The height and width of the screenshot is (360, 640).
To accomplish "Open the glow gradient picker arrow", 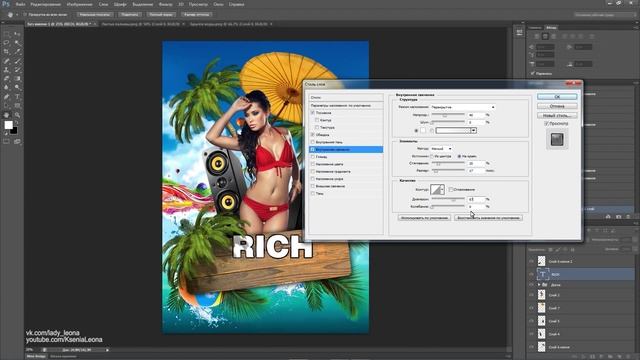I will pos(473,131).
